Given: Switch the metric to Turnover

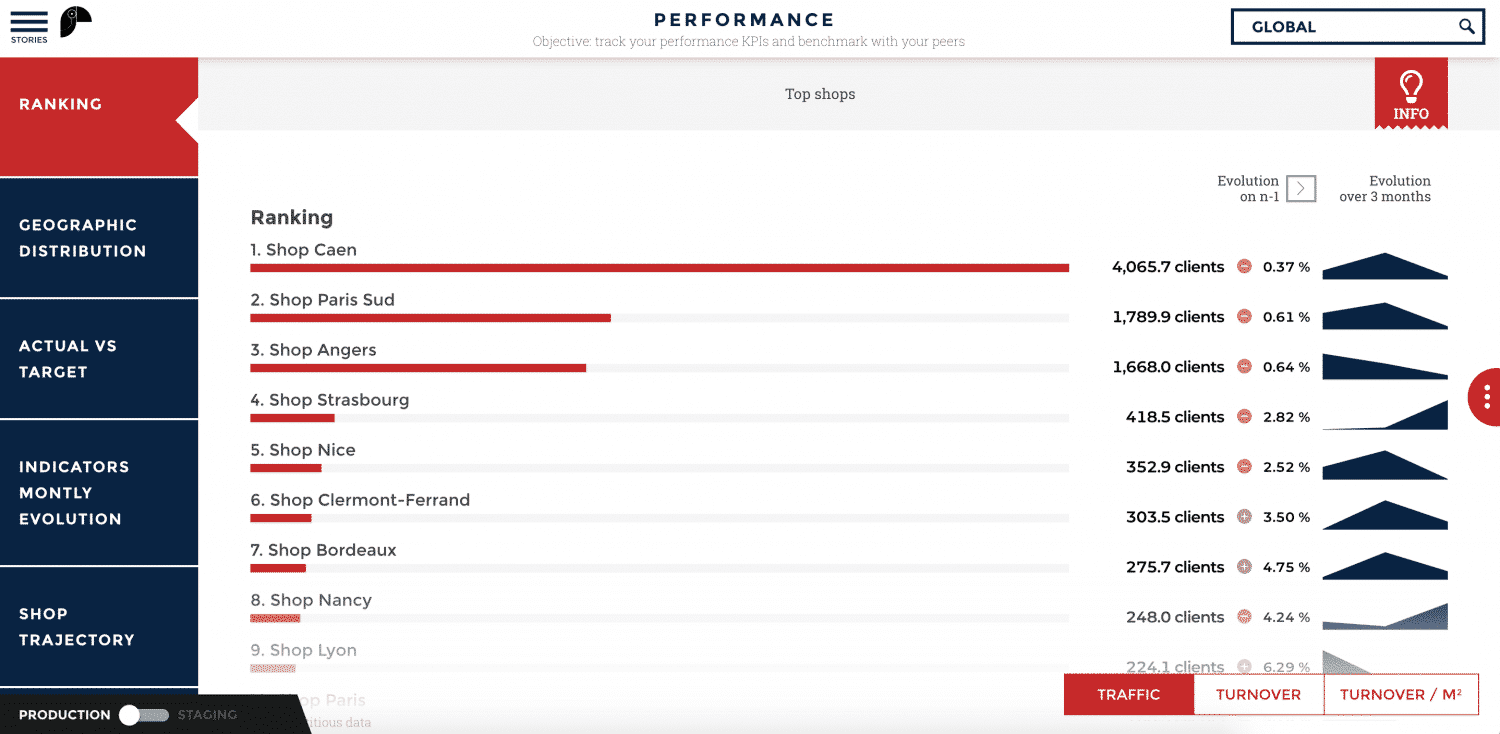Looking at the screenshot, I should [x=1258, y=695].
